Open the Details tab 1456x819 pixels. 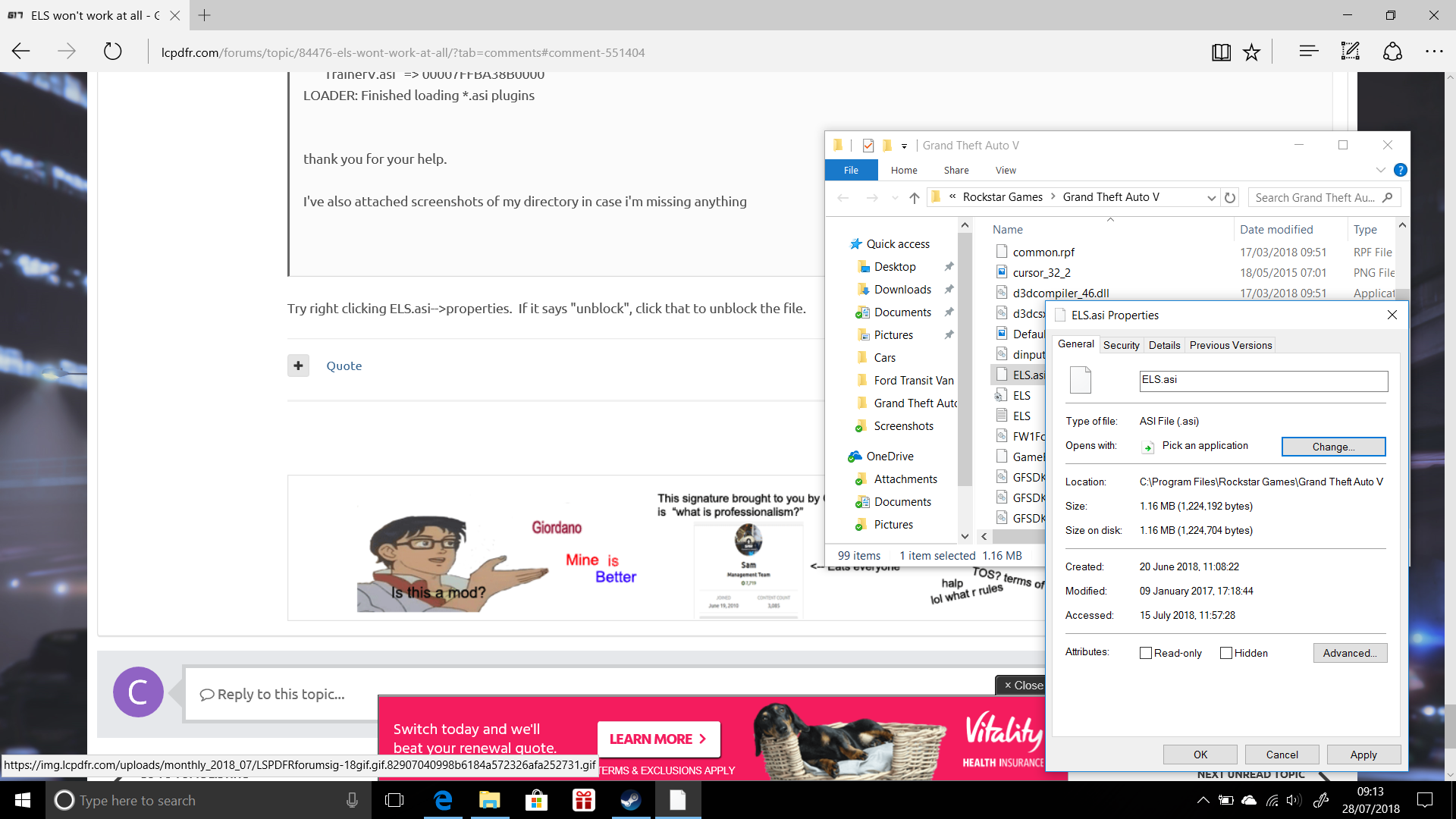click(1164, 345)
